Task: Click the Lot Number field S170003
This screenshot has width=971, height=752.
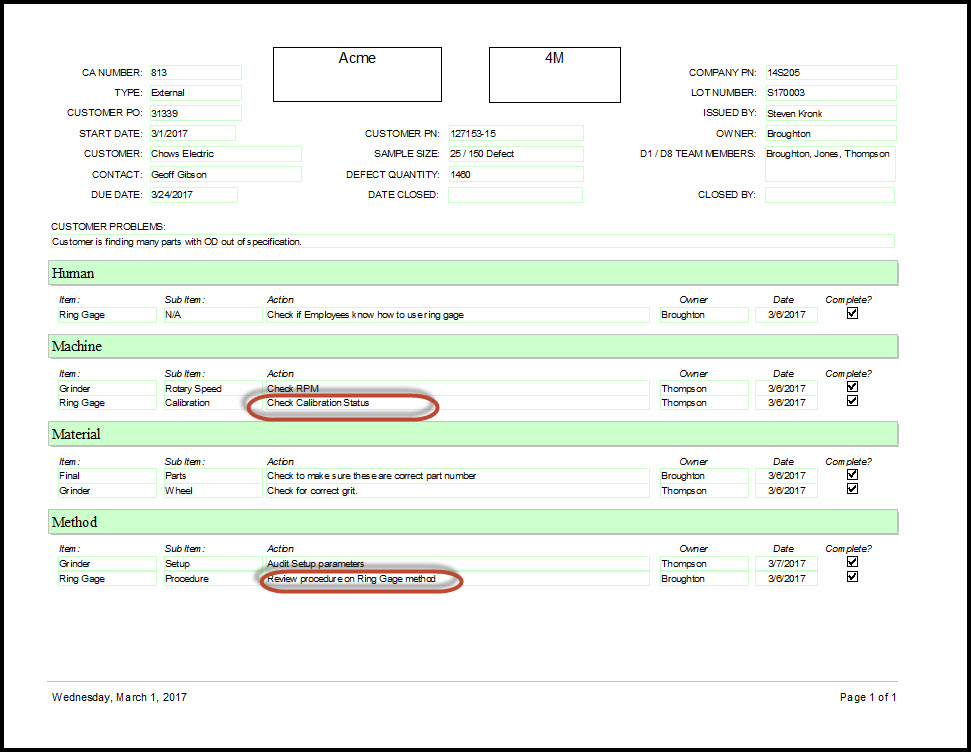Action: click(x=830, y=93)
